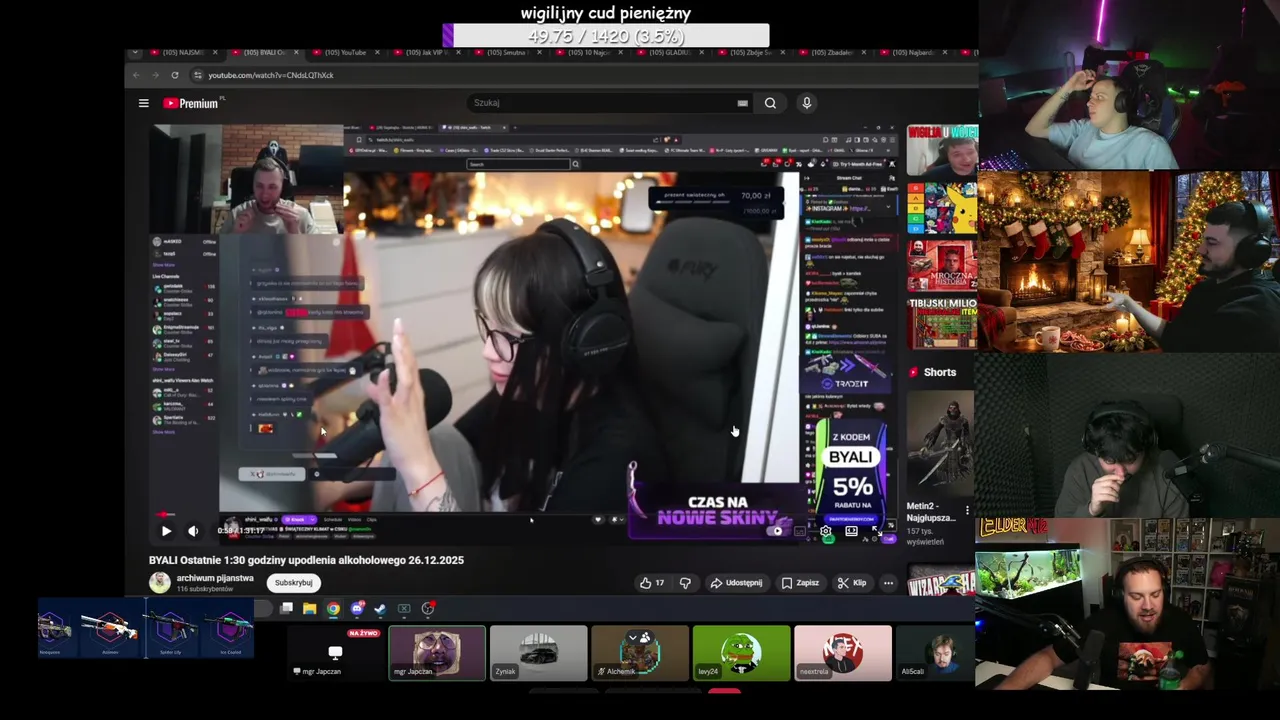Screen dimensions: 1280x720
Task: Go back in the browser
Action: (137, 75)
